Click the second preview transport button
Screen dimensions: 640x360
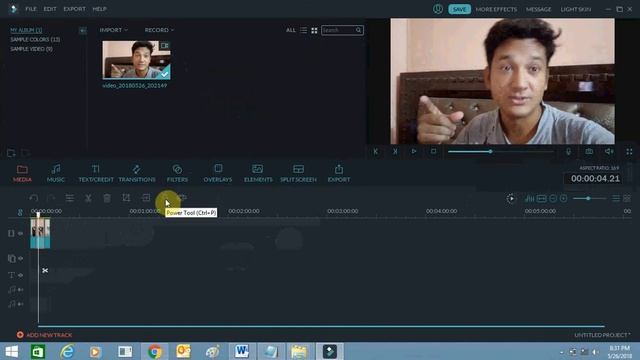click(395, 151)
